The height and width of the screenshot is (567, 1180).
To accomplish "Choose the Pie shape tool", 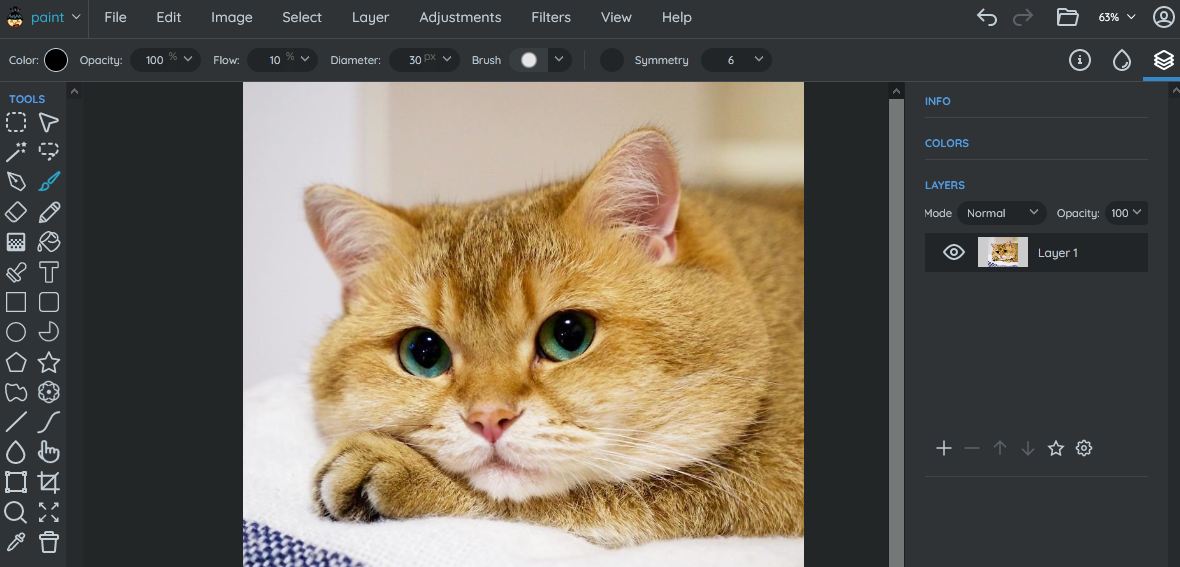I will [49, 332].
